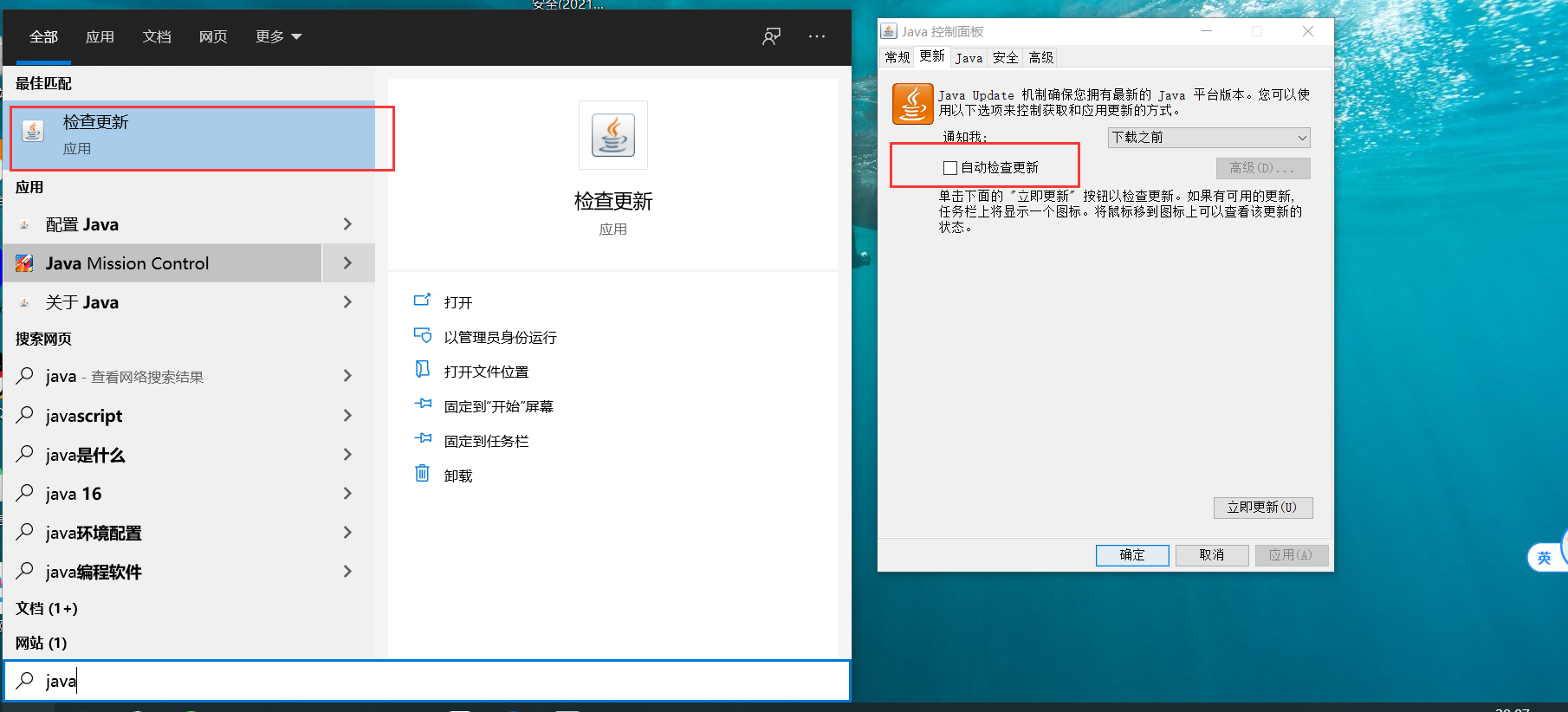Click the 英 input method indicator
Image resolution: width=1568 pixels, height=712 pixels.
coord(1544,558)
